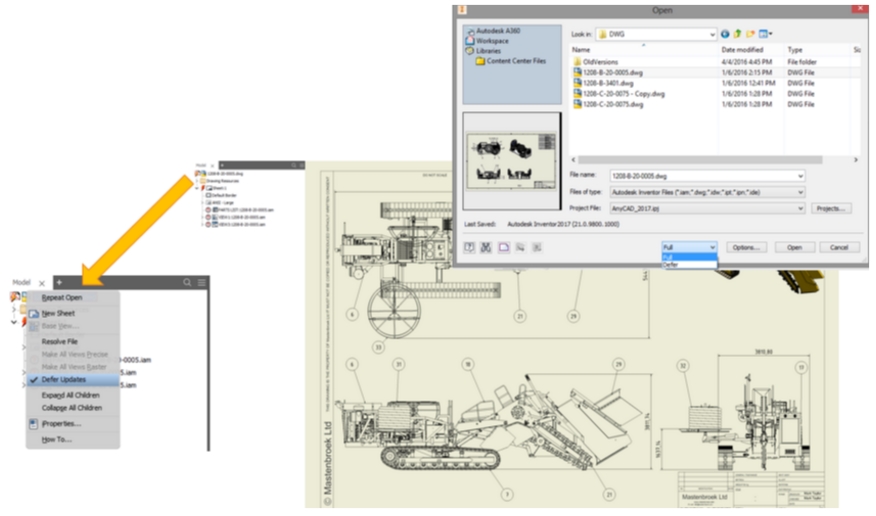
Task: Click the search magnifier icon in Model browser
Action: (187, 283)
